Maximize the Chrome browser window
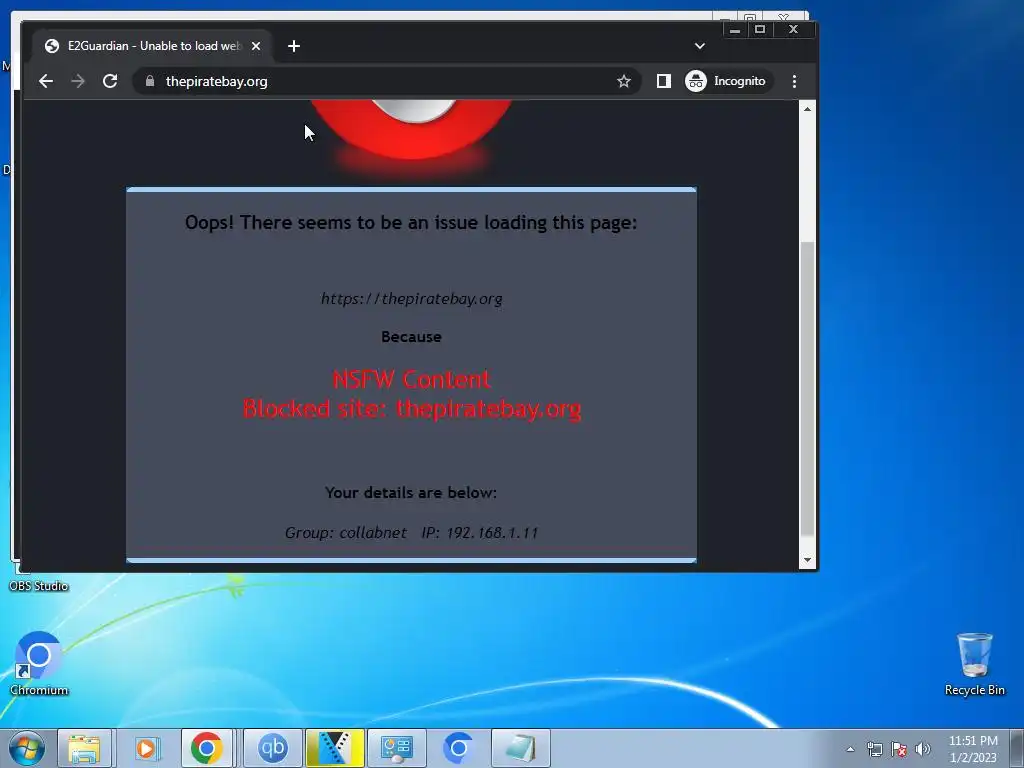Viewport: 1024px width, 768px height. [x=760, y=29]
